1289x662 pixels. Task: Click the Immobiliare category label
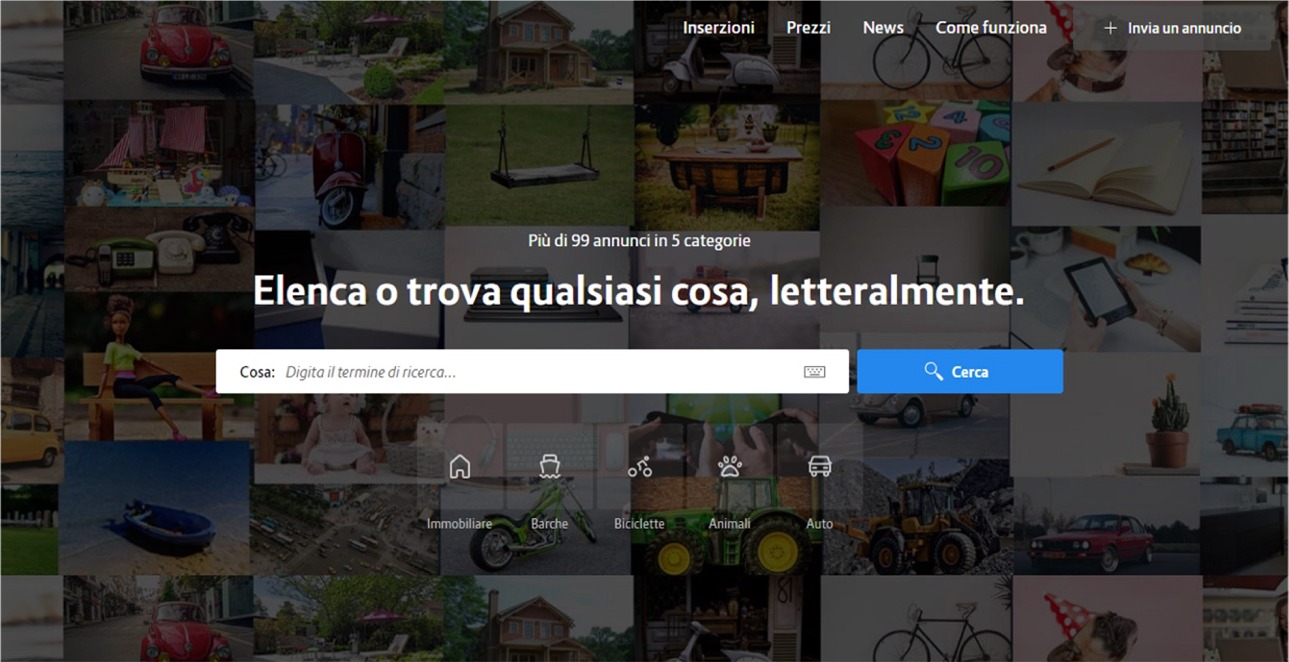[x=460, y=524]
